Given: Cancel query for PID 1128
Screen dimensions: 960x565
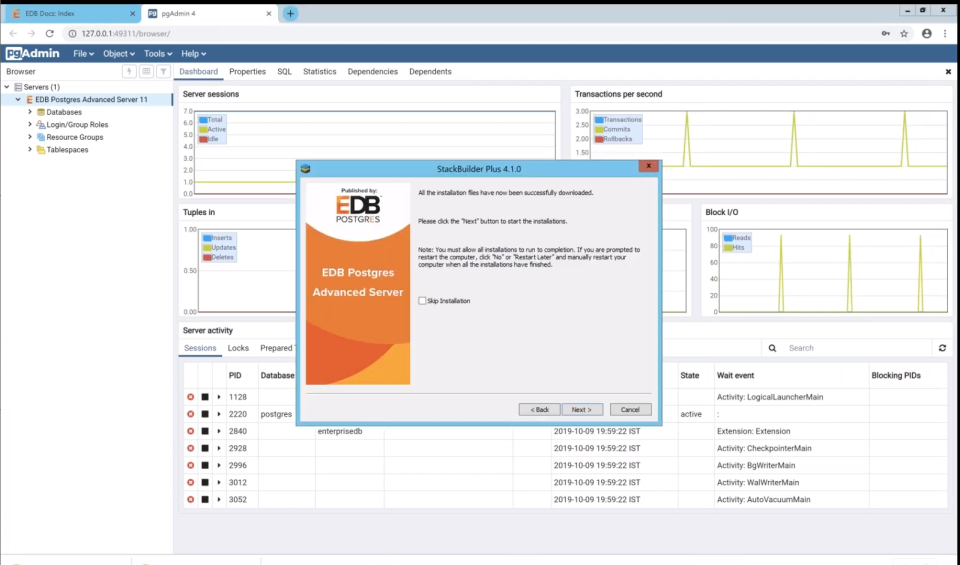Looking at the screenshot, I should coord(190,397).
